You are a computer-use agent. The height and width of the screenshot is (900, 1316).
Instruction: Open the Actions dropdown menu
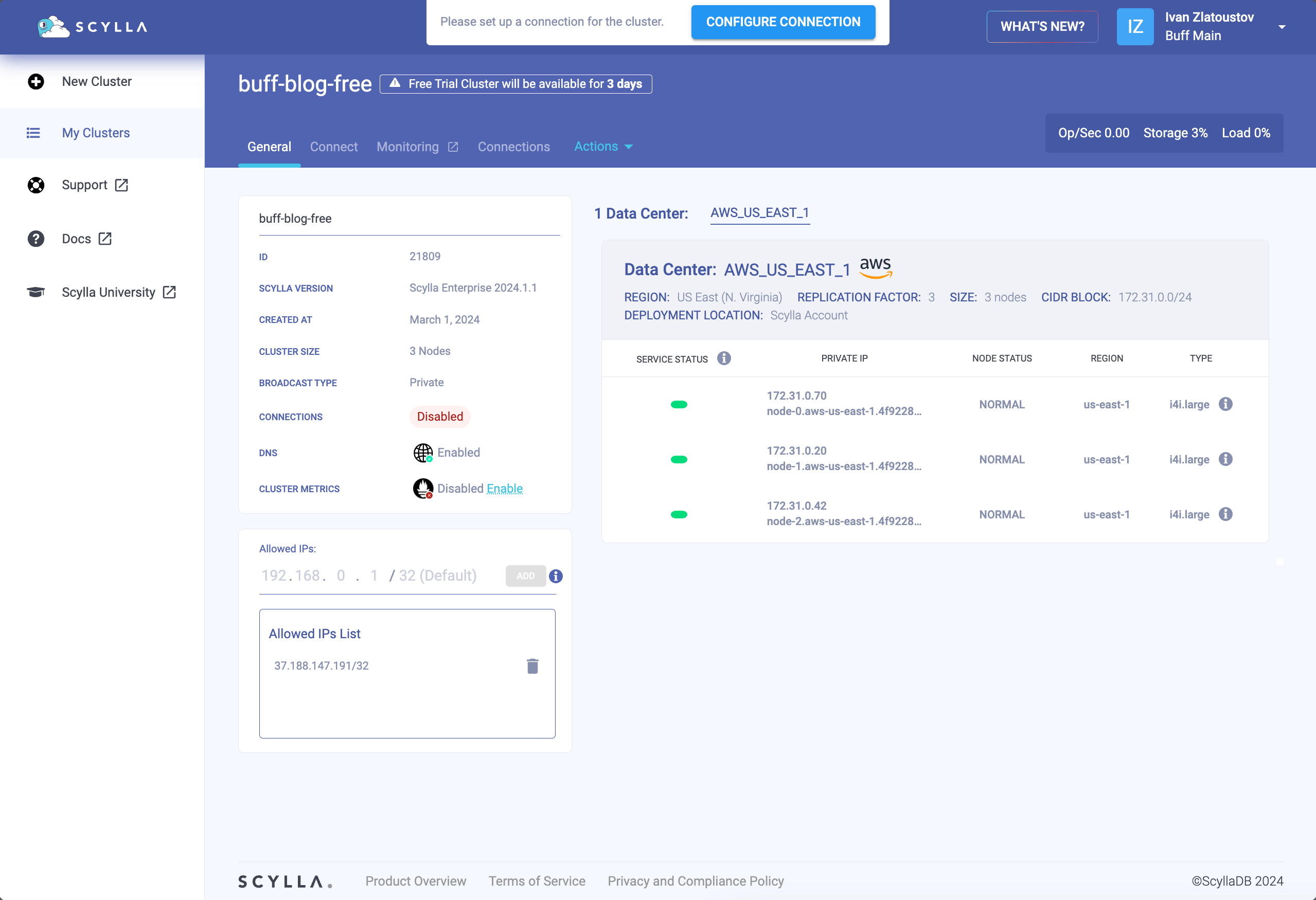(603, 147)
